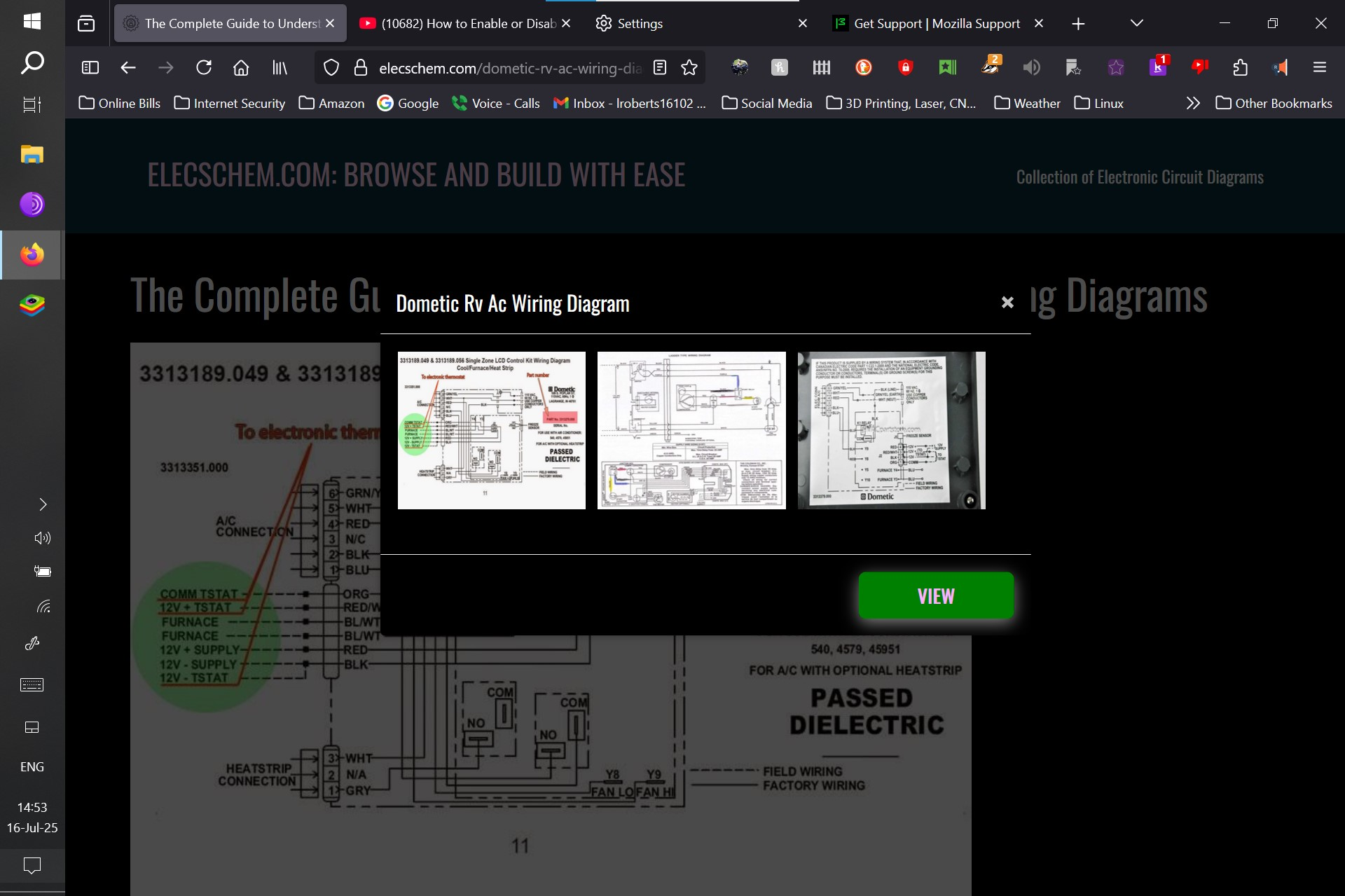The height and width of the screenshot is (896, 1345).
Task: Toggle Reader View in address bar
Action: (660, 67)
